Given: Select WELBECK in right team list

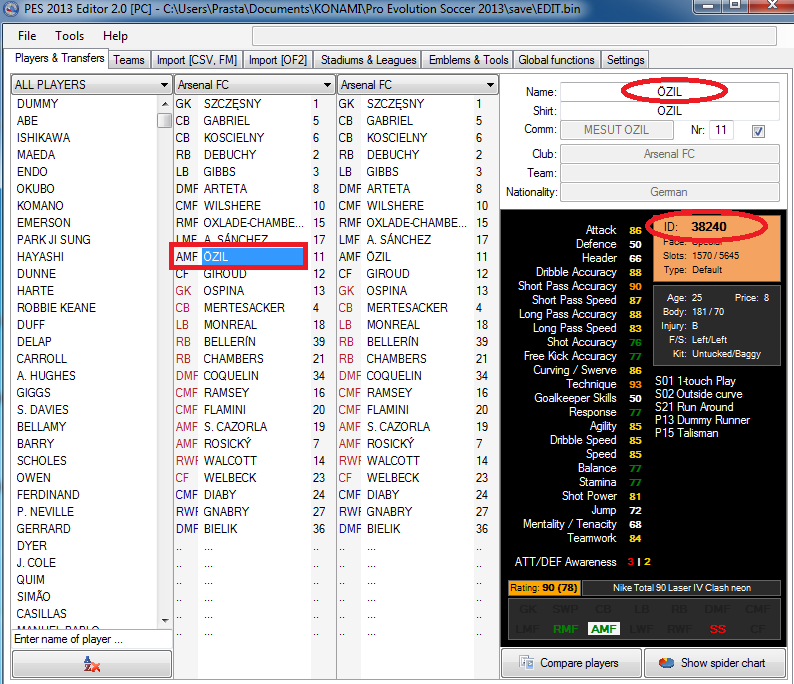Looking at the screenshot, I should tap(393, 478).
